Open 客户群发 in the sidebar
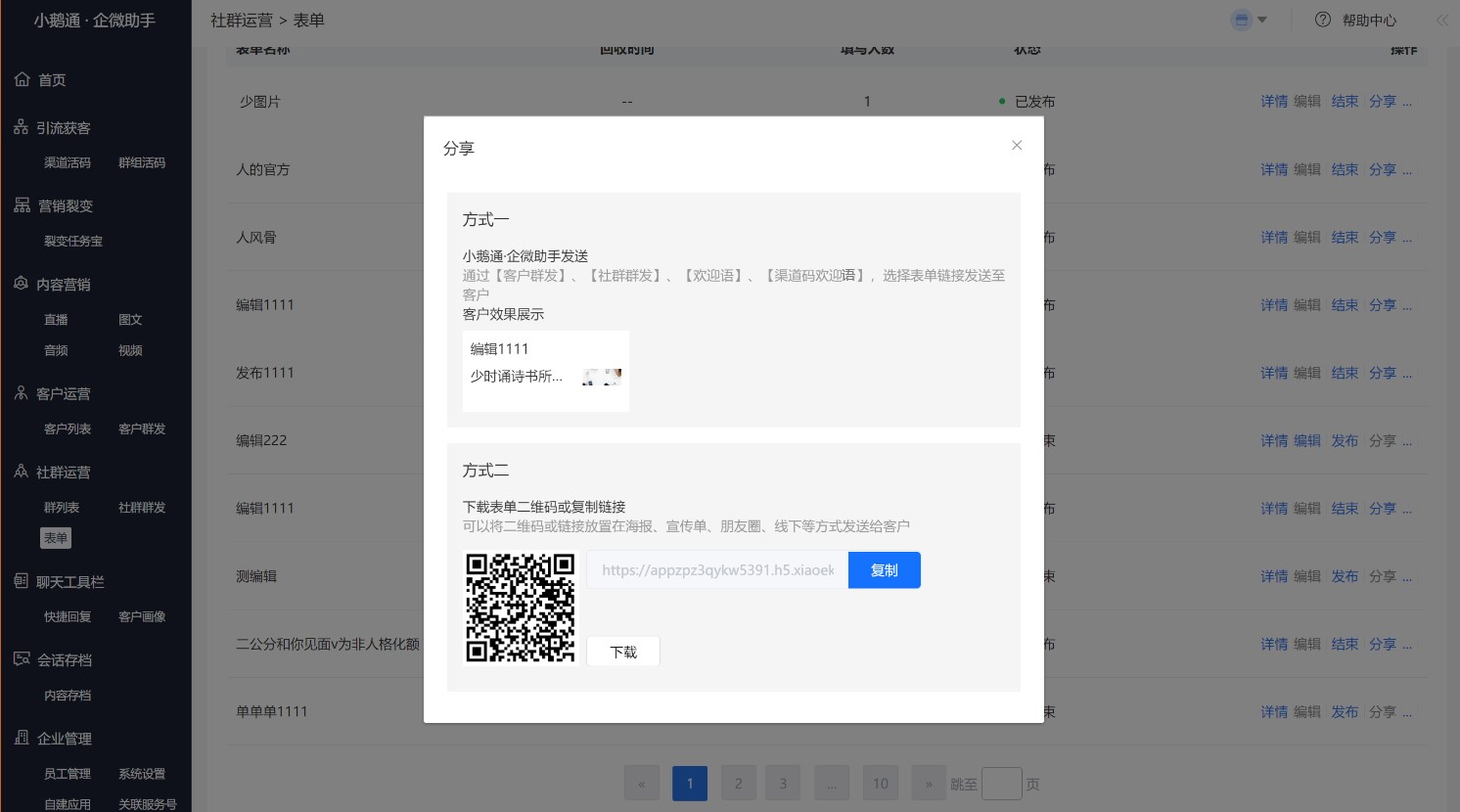Viewport: 1460px width, 812px height. [x=142, y=429]
